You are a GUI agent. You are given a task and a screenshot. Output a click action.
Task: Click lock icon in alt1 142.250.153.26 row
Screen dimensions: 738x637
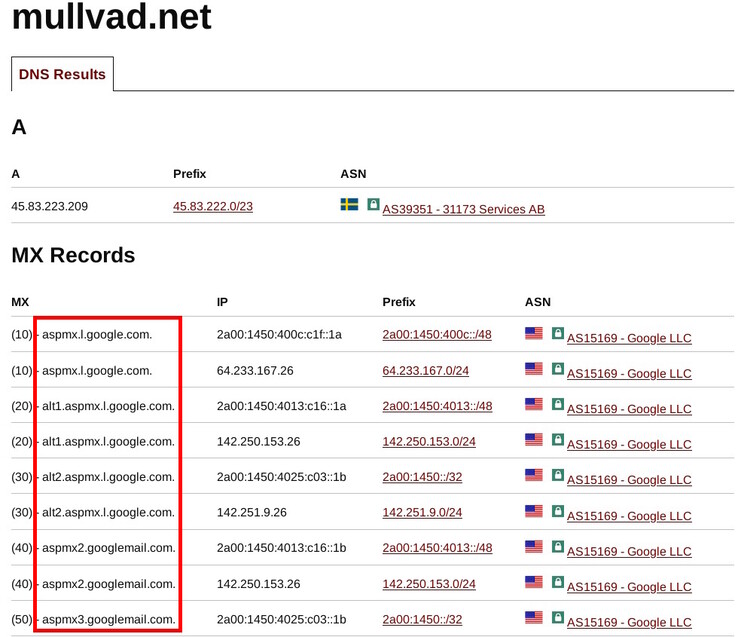pos(558,440)
